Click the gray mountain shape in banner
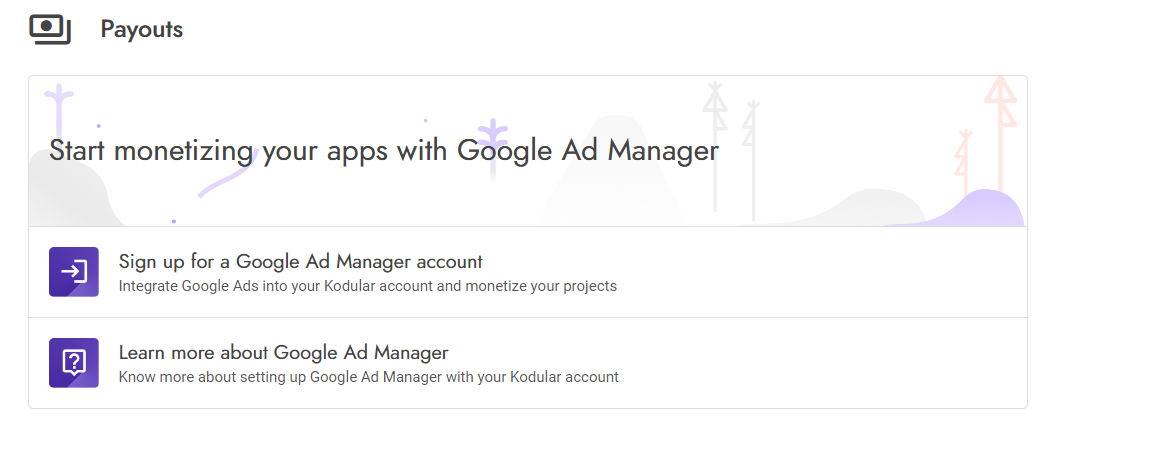Viewport: 1161px width, 464px height. pos(611,174)
